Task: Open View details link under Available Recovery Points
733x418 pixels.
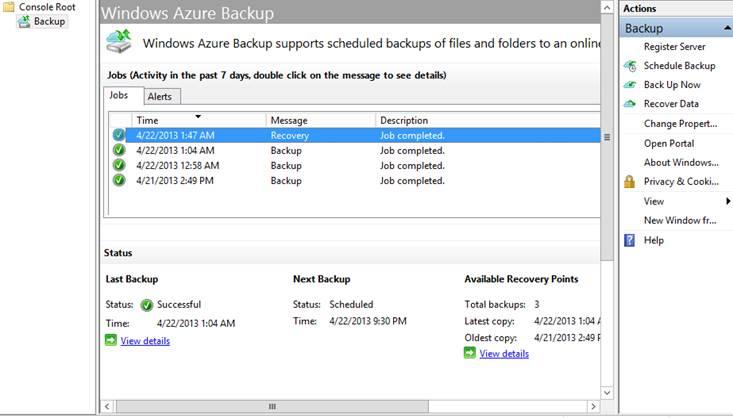Action: pyautogui.click(x=504, y=353)
